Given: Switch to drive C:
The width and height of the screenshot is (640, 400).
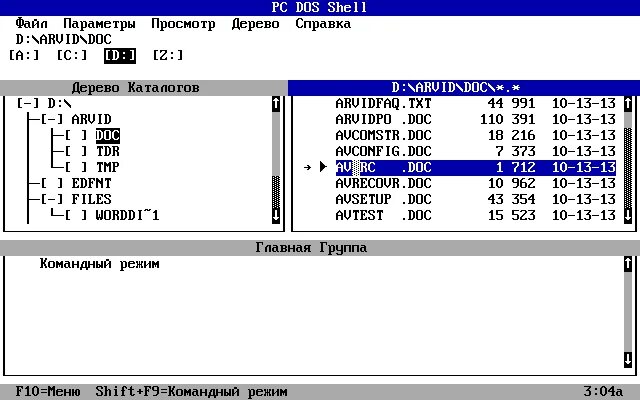Looking at the screenshot, I should point(72,56).
